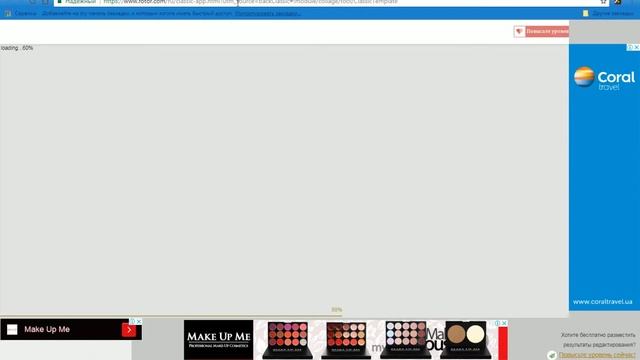Click the "loading : 60%" status text
The image size is (640, 360).
[x=17, y=48]
